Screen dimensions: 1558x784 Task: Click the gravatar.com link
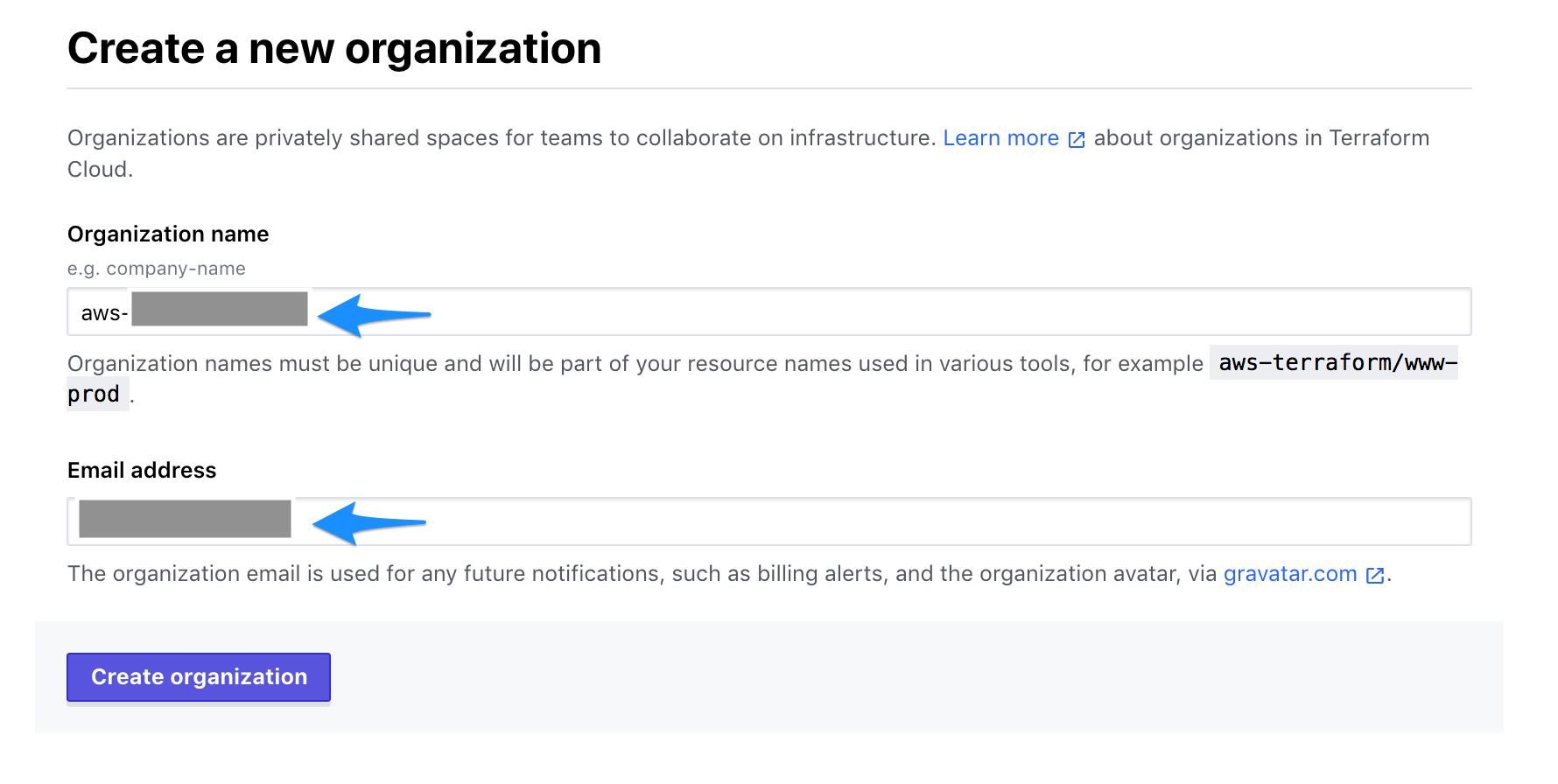coord(1289,574)
